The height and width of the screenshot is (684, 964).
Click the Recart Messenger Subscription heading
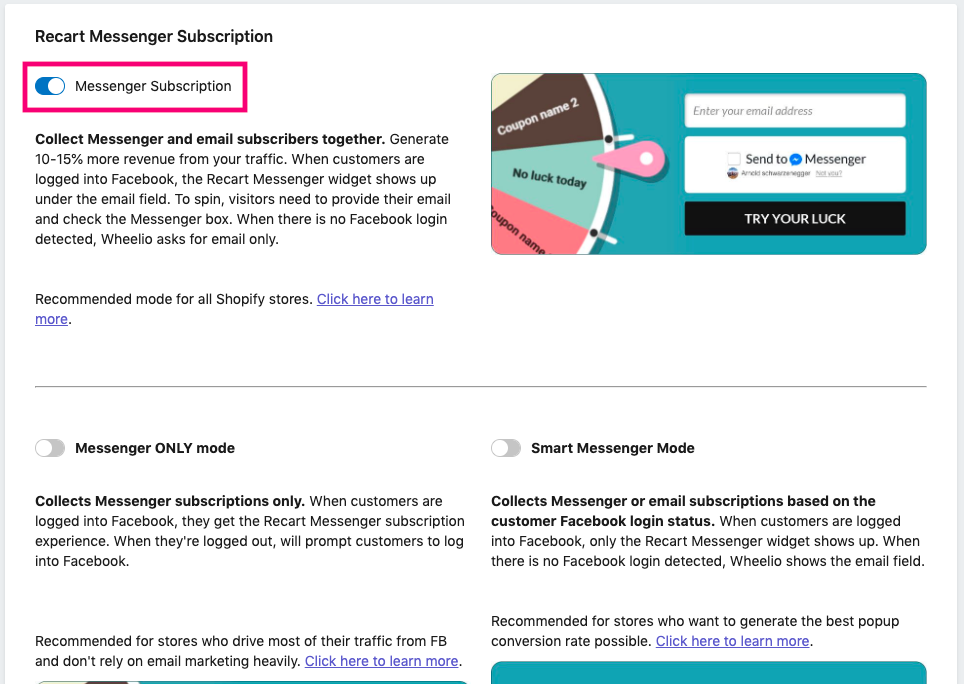point(154,36)
